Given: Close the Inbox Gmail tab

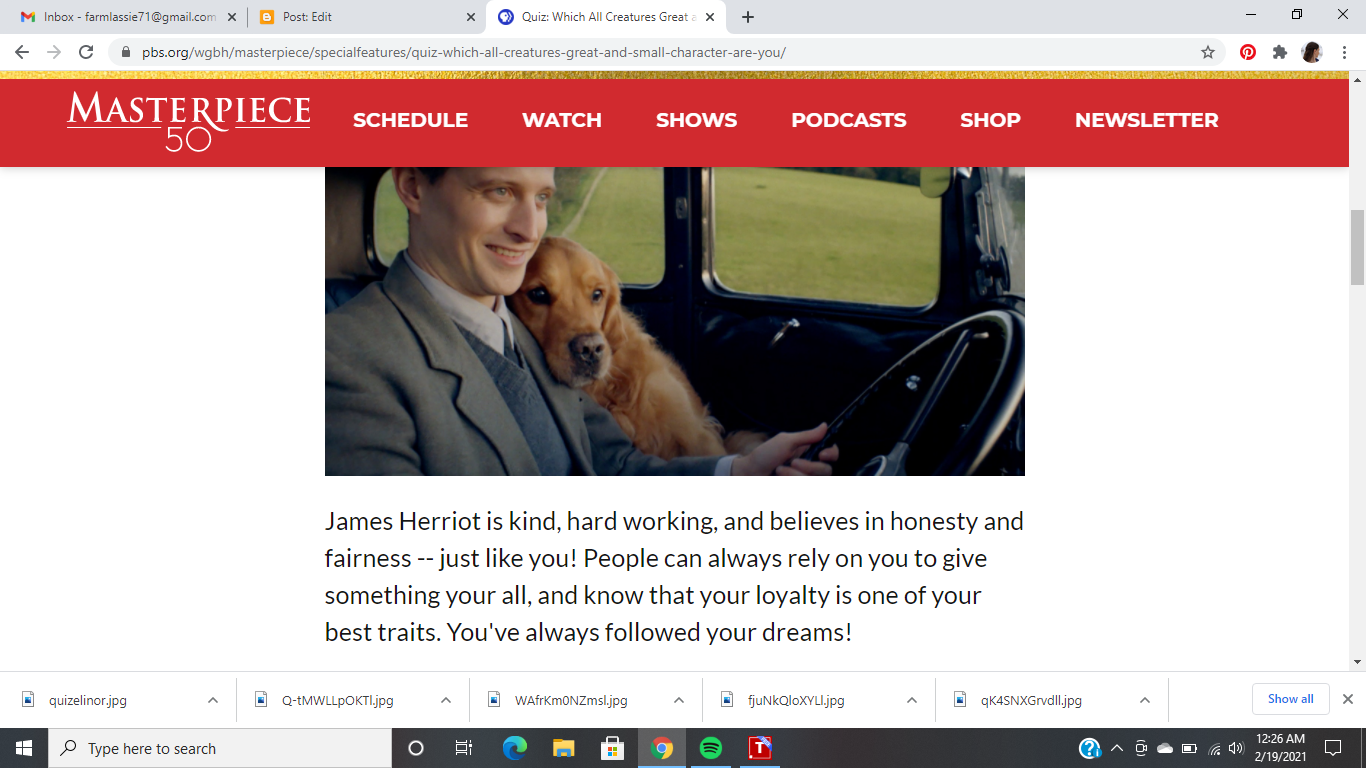Looking at the screenshot, I should coord(232,17).
